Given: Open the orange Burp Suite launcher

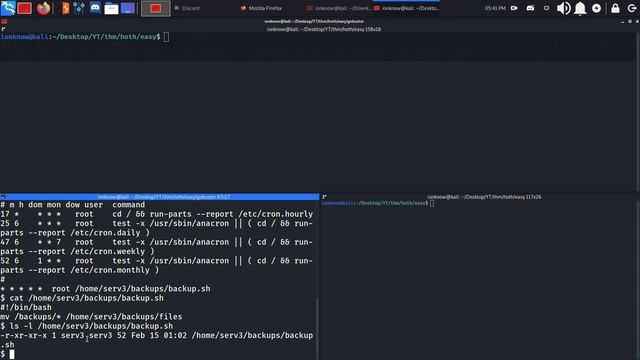Looking at the screenshot, I should pyautogui.click(x=65, y=8).
